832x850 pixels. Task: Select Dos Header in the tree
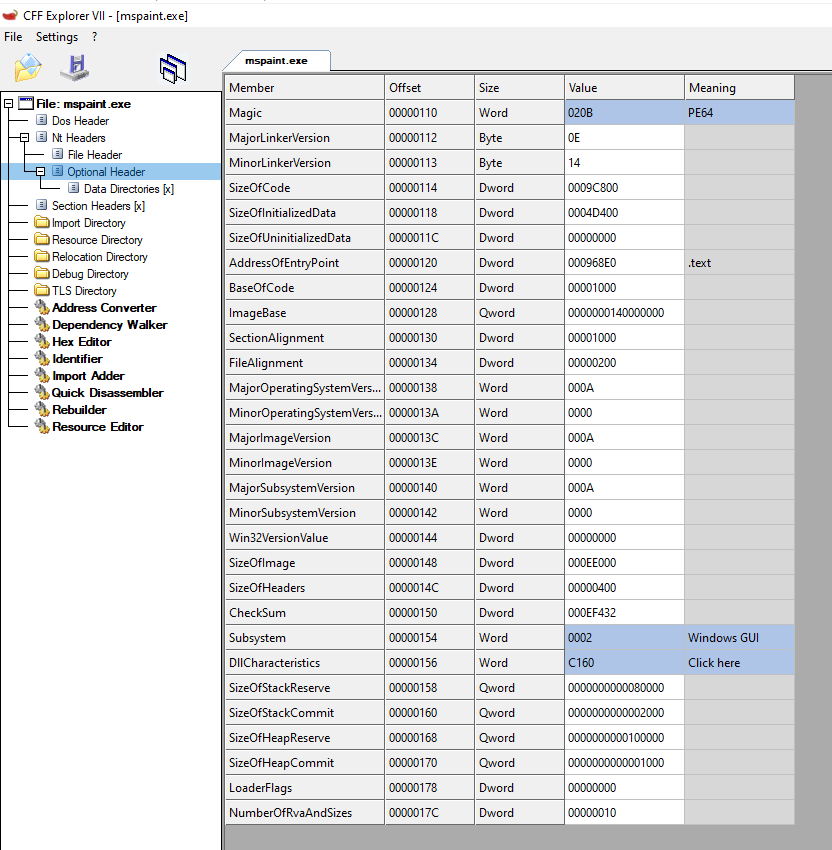[80, 120]
